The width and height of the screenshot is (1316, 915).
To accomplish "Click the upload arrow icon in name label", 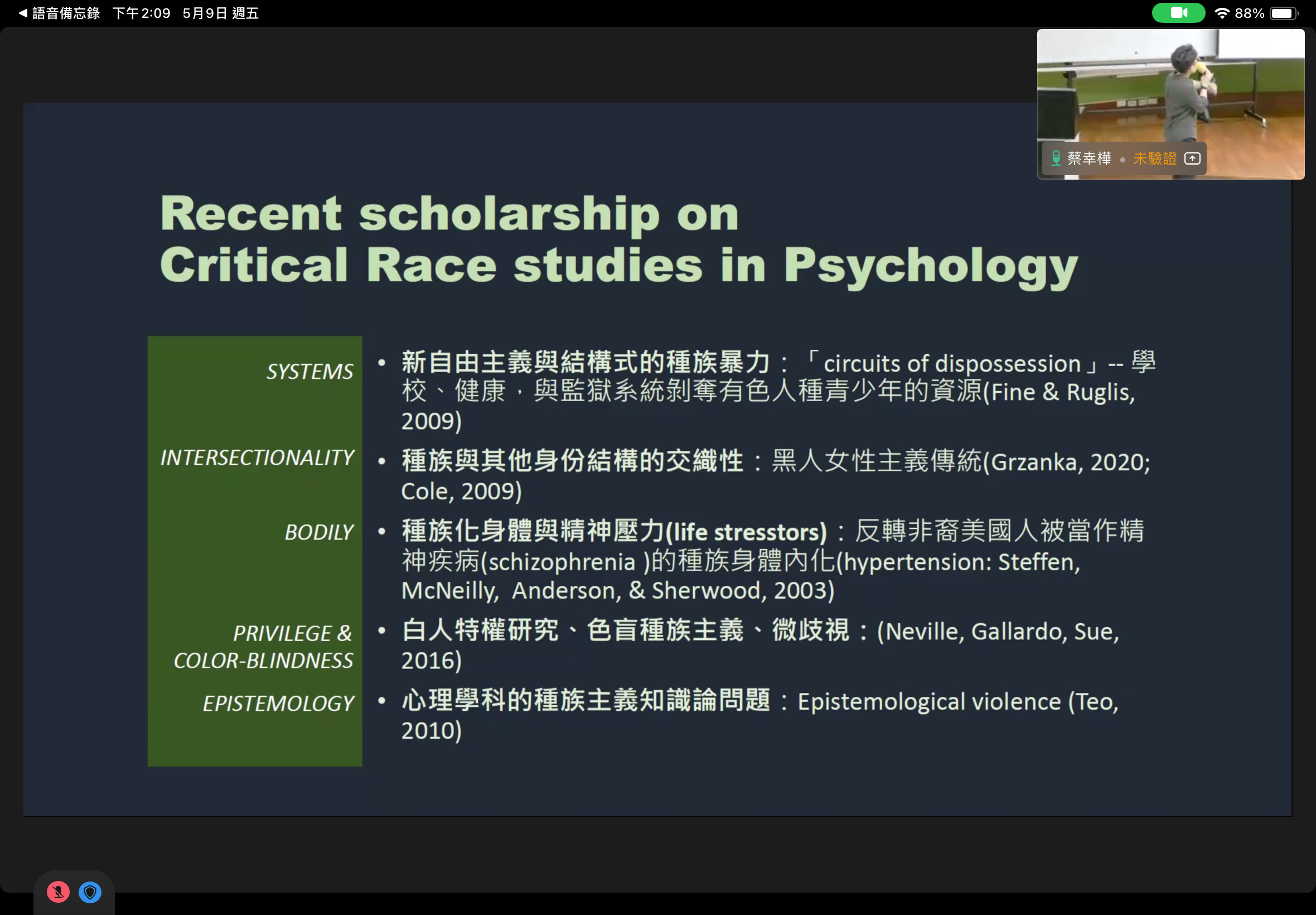I will tap(1192, 158).
